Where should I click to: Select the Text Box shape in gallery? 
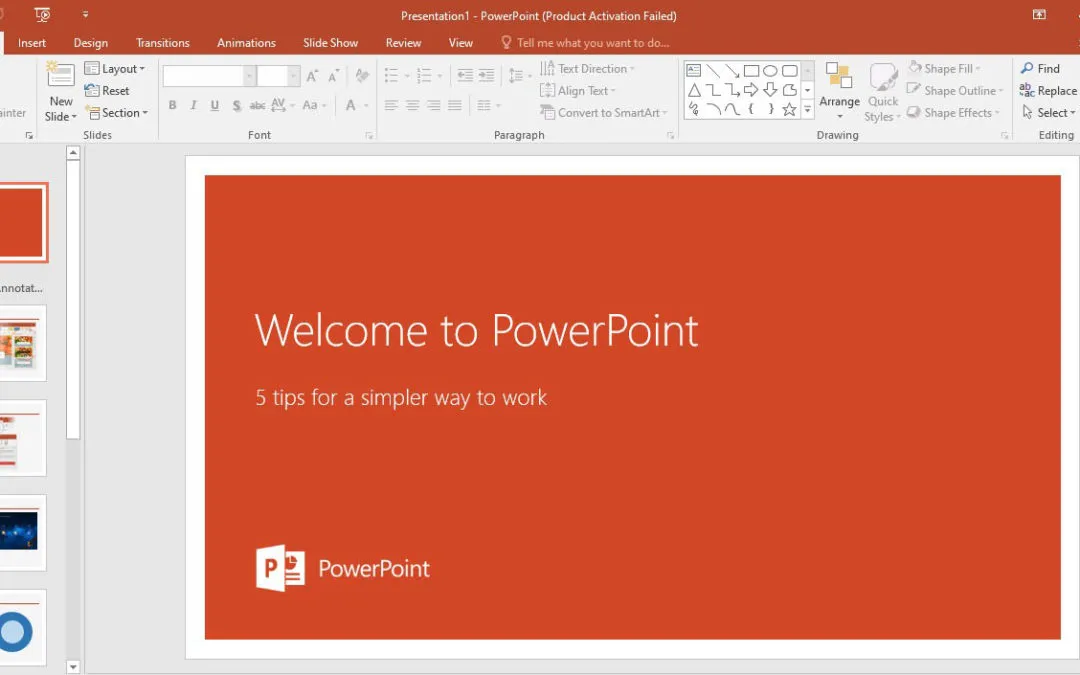(694, 70)
